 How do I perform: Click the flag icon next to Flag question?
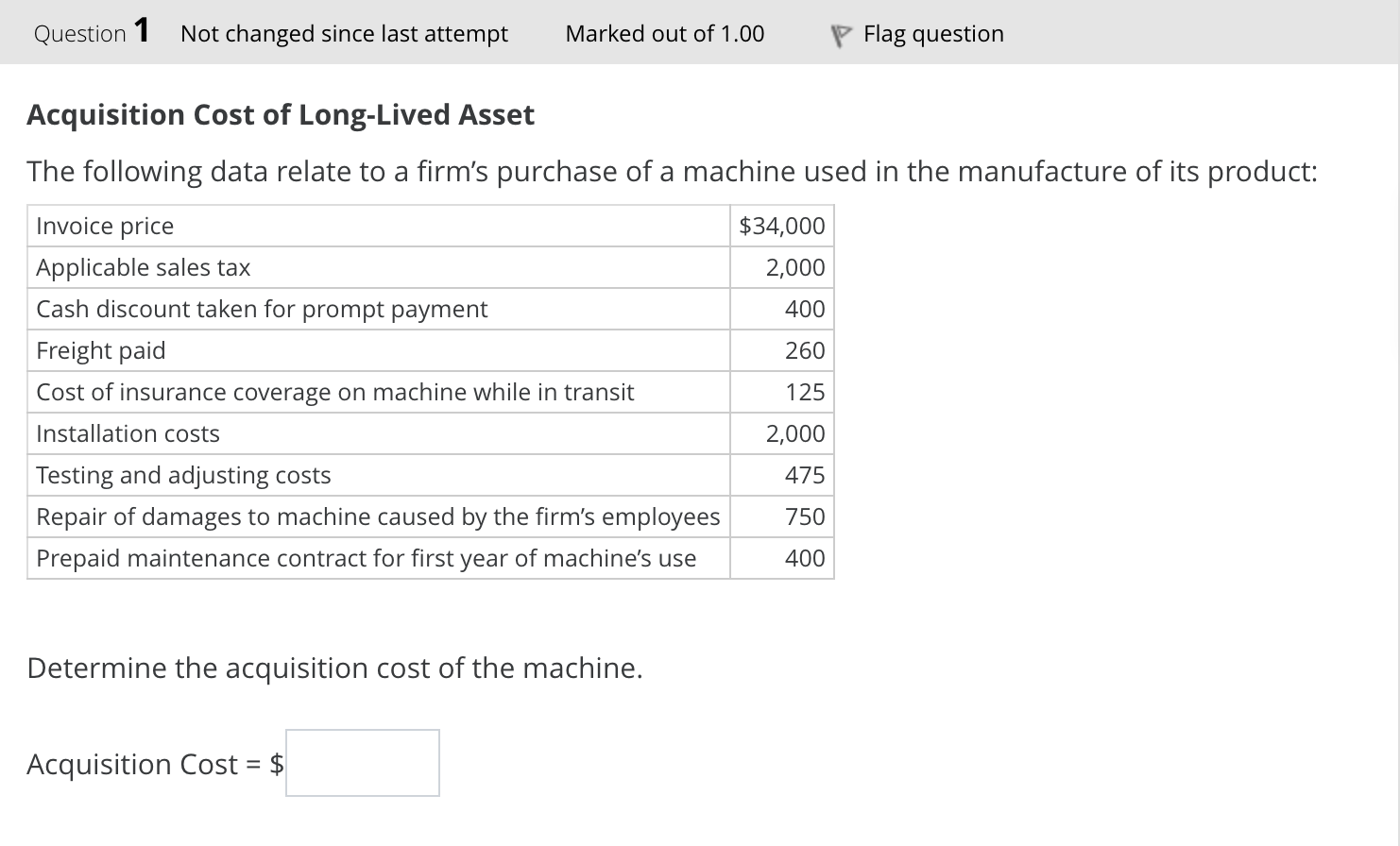[839, 33]
